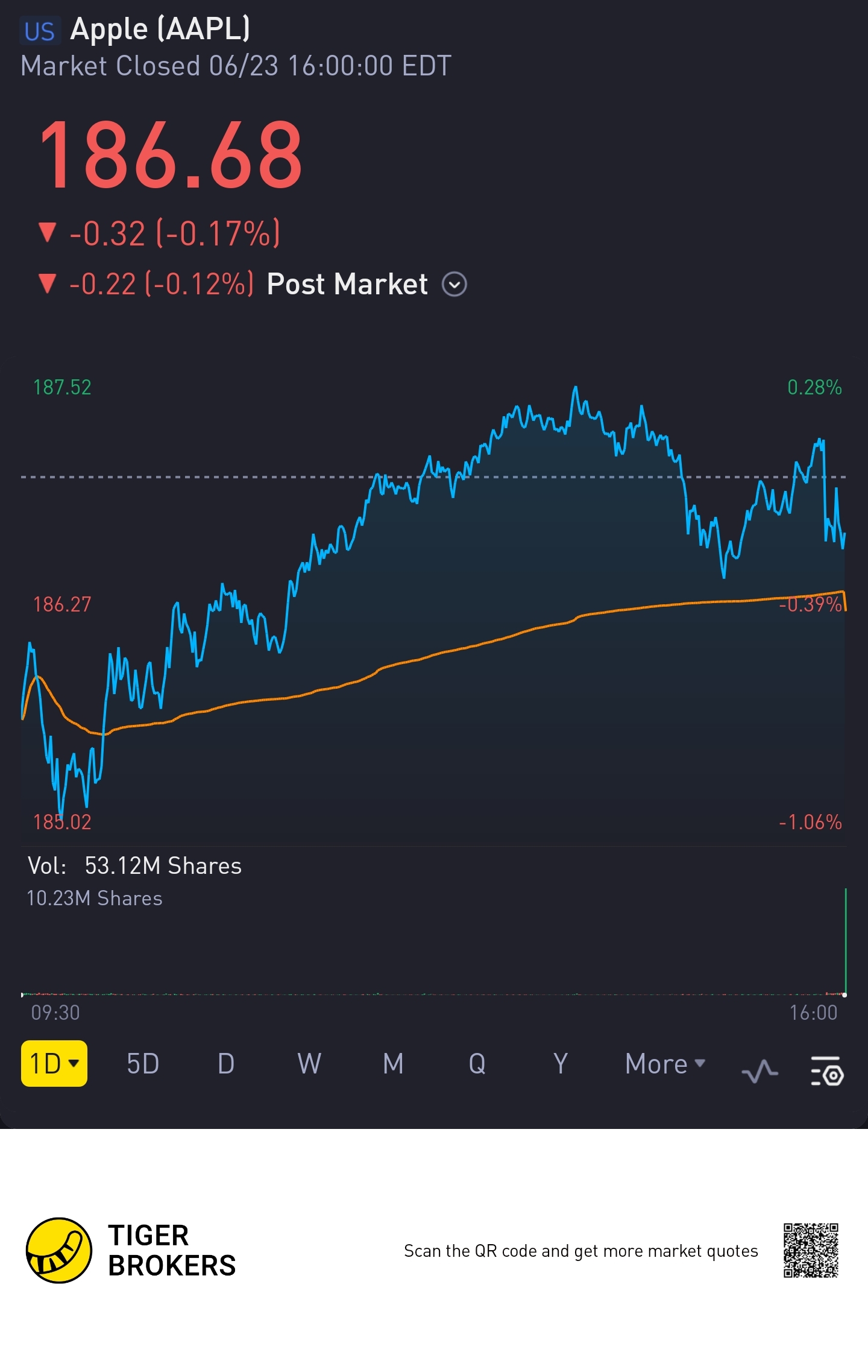Select the Y yearly chart tab
Viewport: 868px width, 1372px height.
point(561,1063)
